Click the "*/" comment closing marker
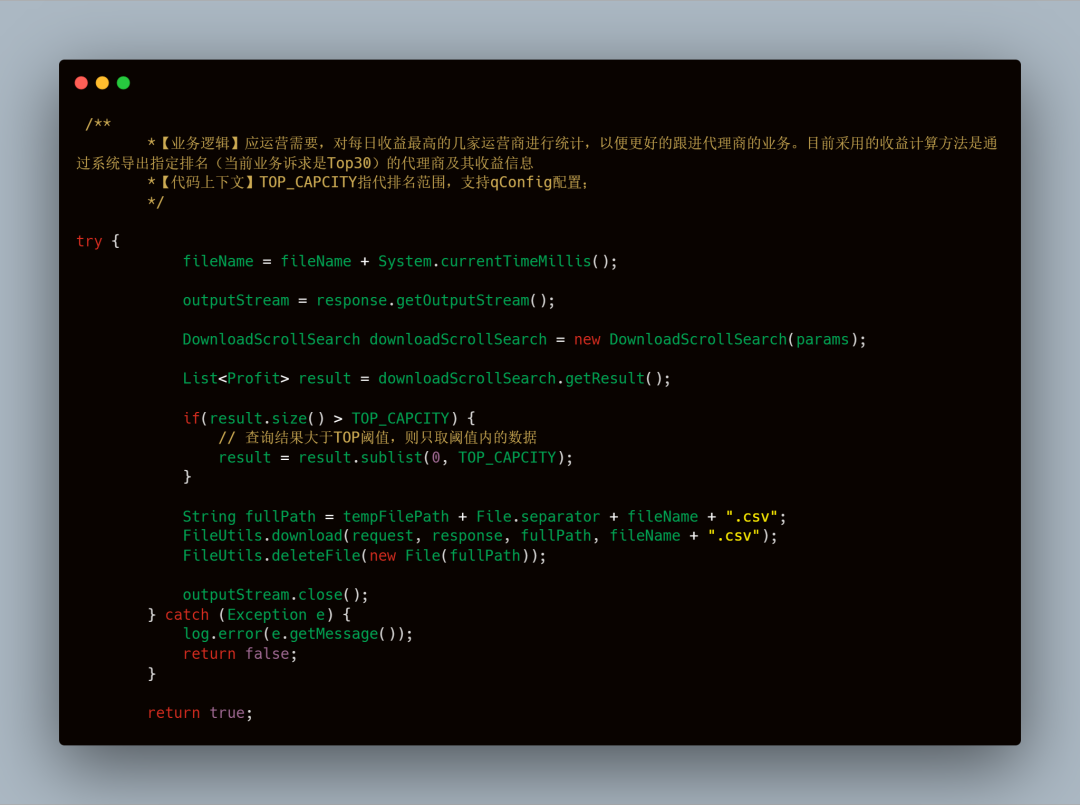The height and width of the screenshot is (805, 1080). [156, 202]
